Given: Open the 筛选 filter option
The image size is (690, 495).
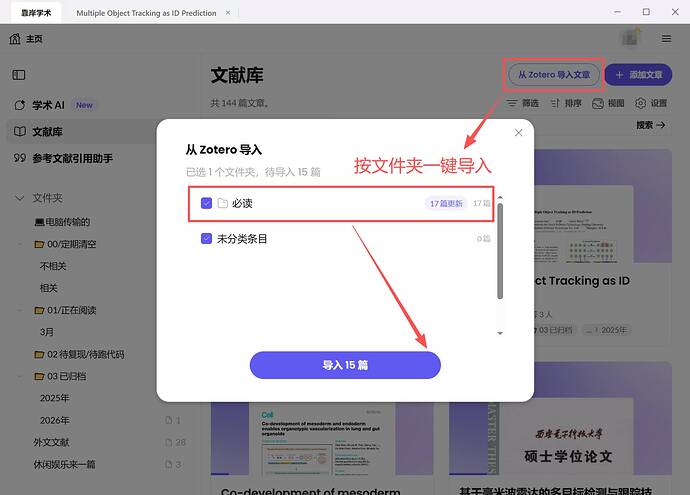Looking at the screenshot, I should click(x=523, y=103).
